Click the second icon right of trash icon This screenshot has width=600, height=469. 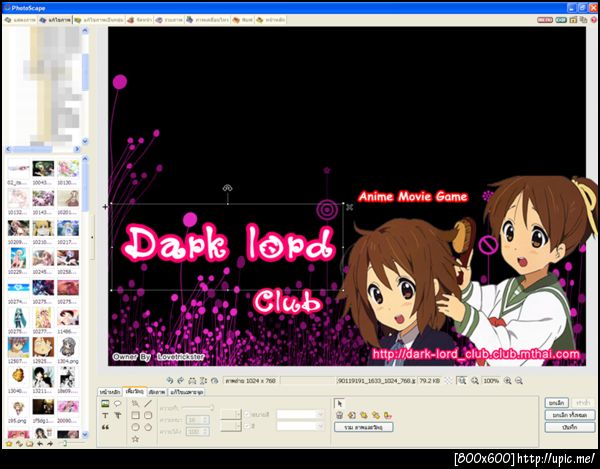coord(364,415)
